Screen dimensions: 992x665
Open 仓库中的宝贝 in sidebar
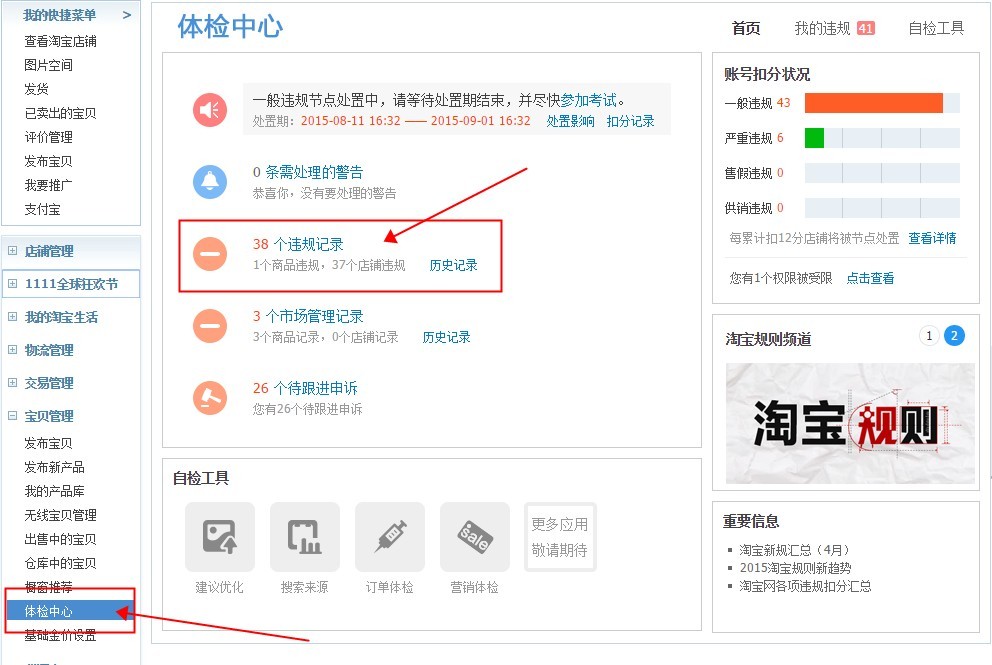(x=60, y=563)
